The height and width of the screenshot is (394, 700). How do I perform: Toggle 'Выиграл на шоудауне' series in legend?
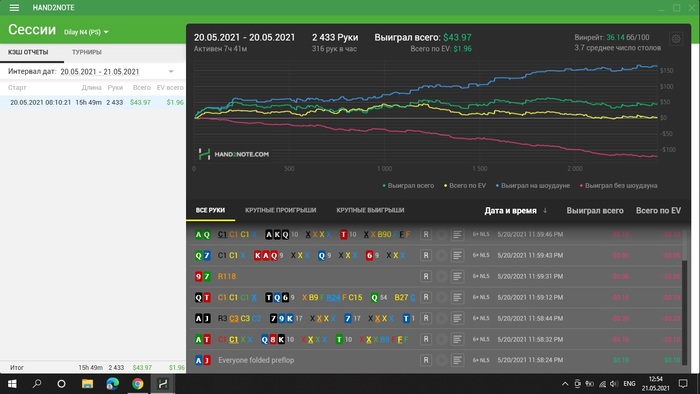pyautogui.click(x=533, y=186)
